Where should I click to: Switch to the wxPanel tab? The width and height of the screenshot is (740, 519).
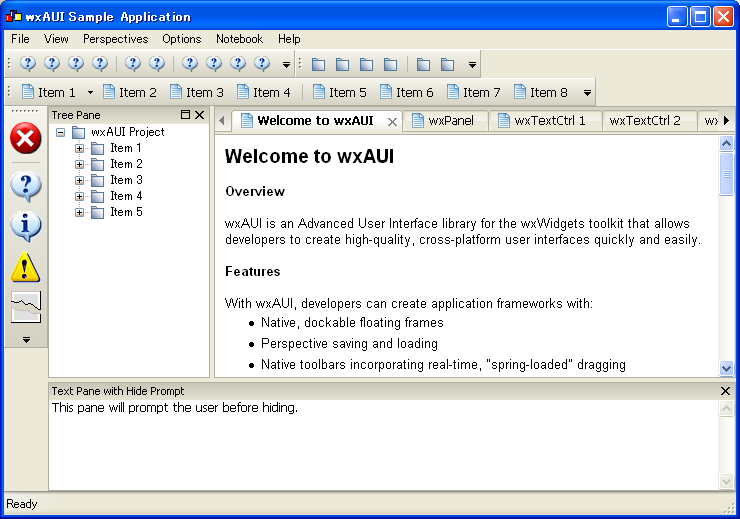click(x=446, y=121)
